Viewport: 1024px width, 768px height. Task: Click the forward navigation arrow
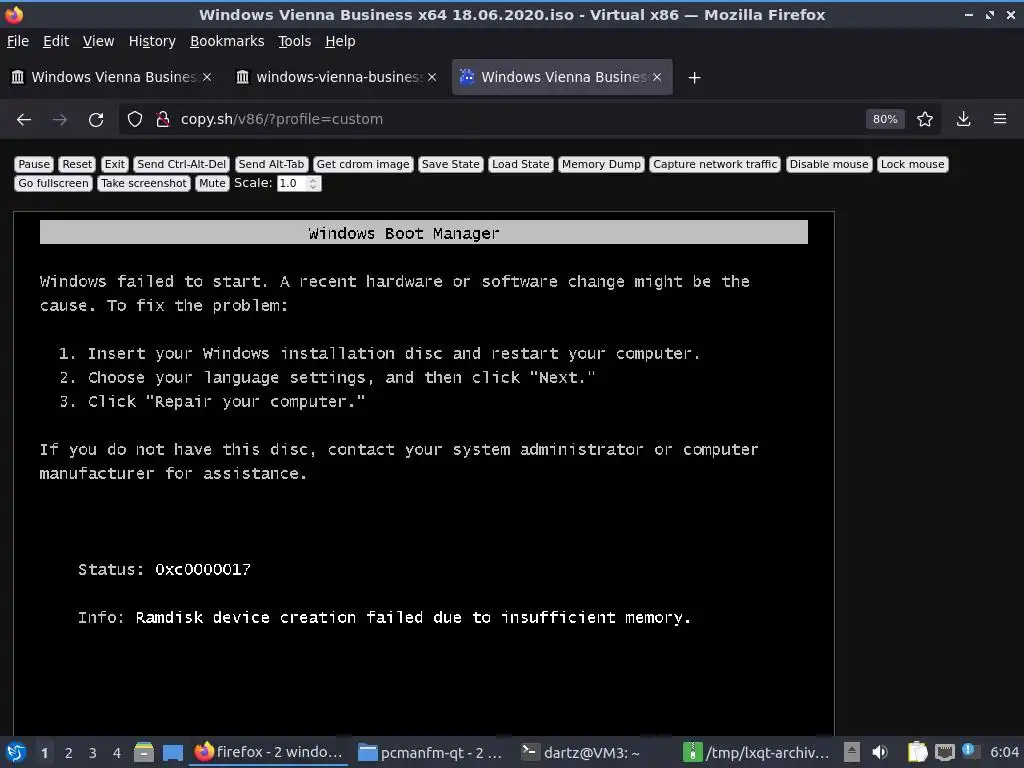(x=60, y=119)
